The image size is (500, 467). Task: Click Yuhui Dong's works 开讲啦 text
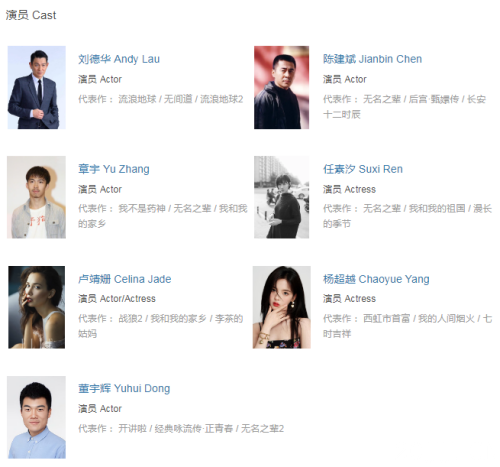(132, 428)
